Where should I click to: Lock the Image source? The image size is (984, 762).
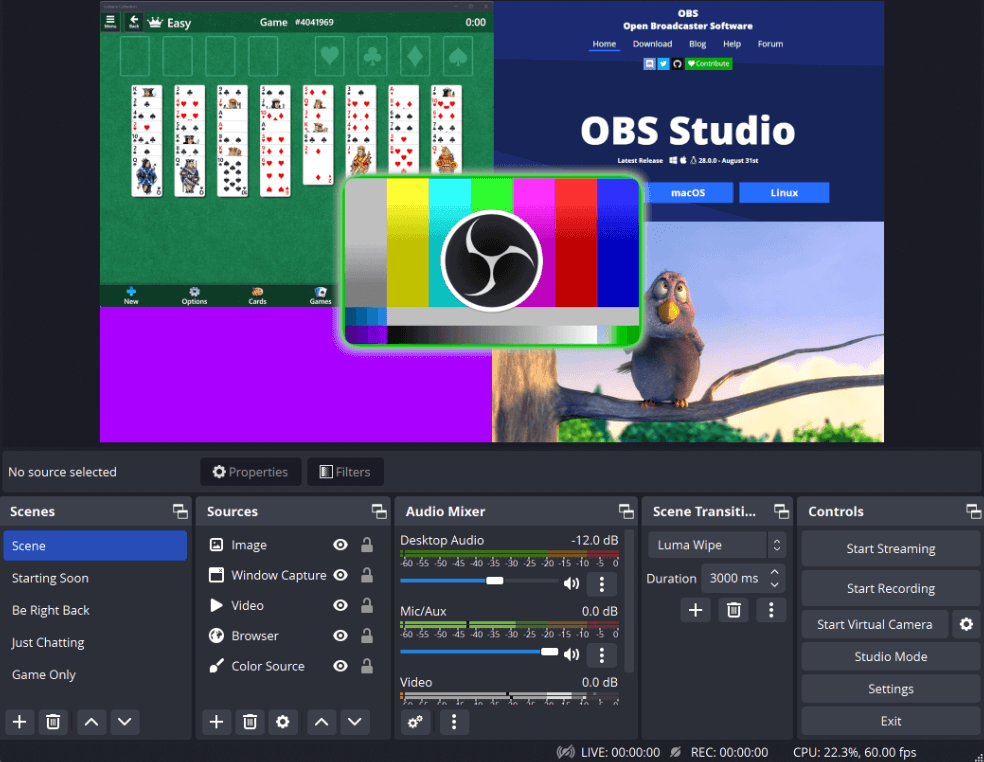(x=367, y=545)
